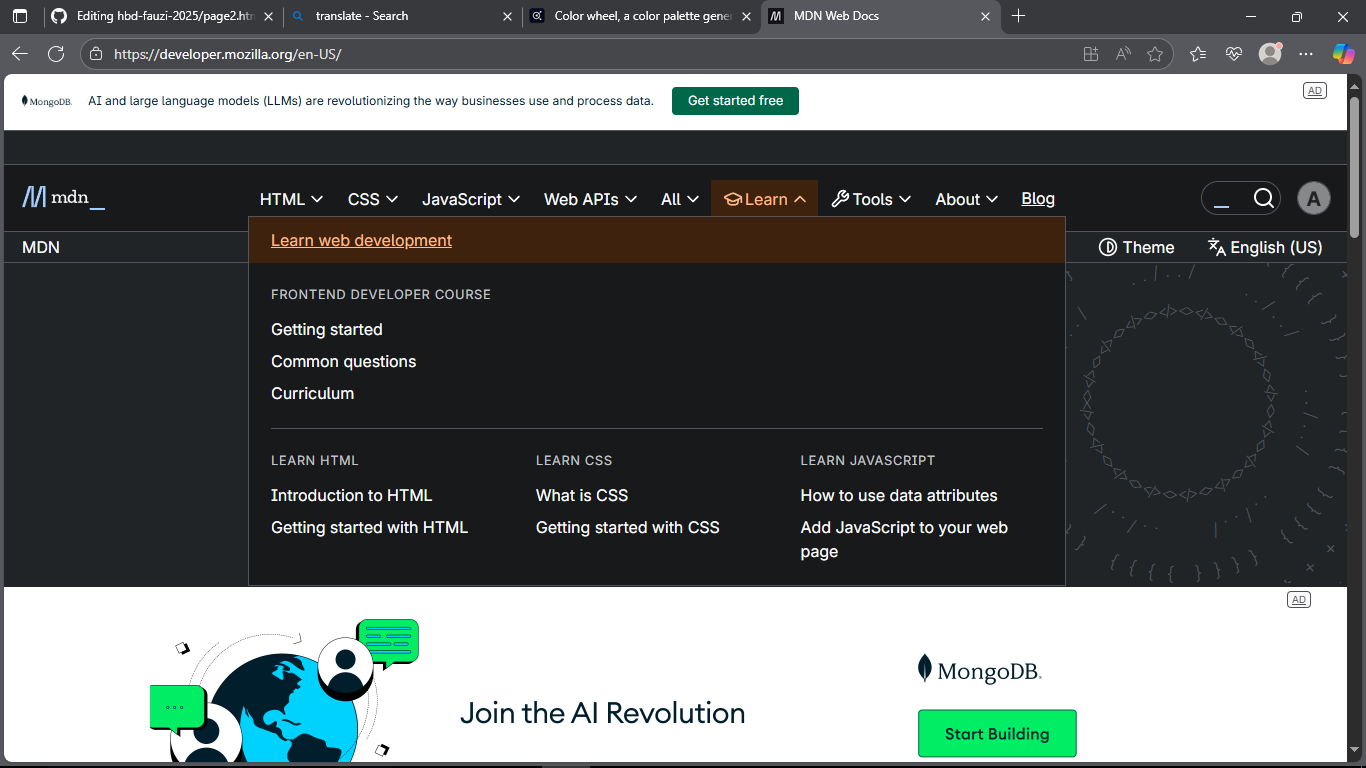The height and width of the screenshot is (768, 1366).
Task: Open Getting started with CSS
Action: [627, 527]
